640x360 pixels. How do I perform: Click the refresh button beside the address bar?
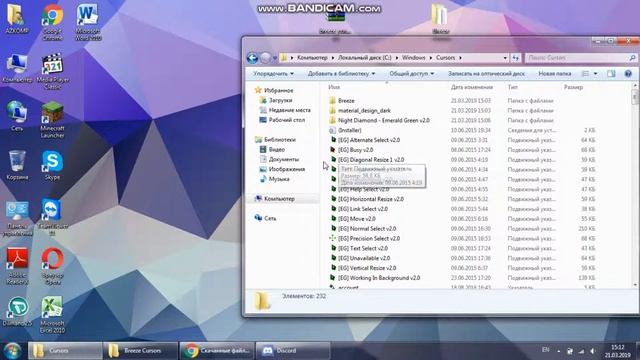516,58
